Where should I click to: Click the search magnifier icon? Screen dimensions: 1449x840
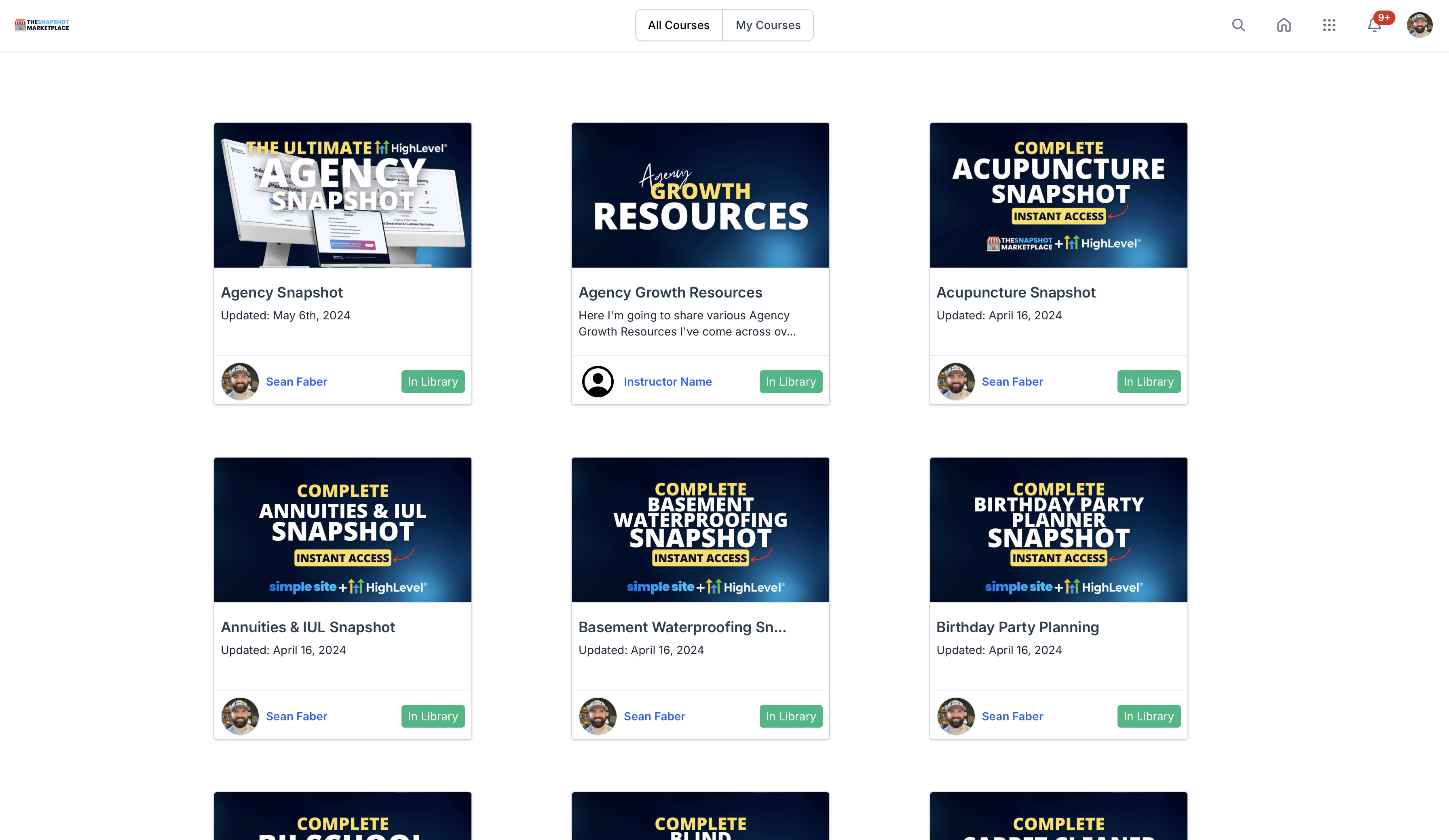tap(1238, 25)
